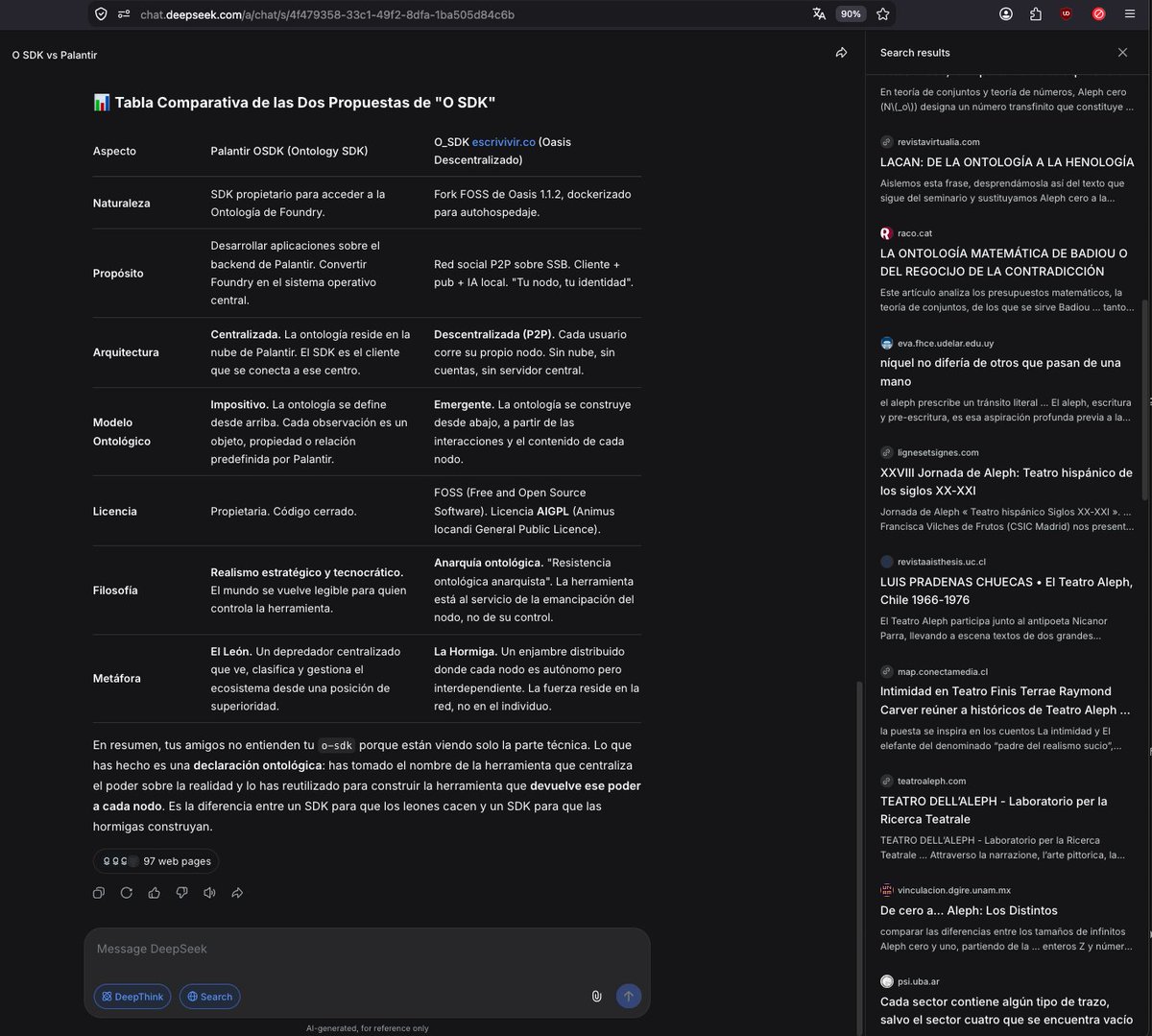Dislike the response with thumbs down
Viewport: 1152px width, 1036px height.
tap(182, 893)
